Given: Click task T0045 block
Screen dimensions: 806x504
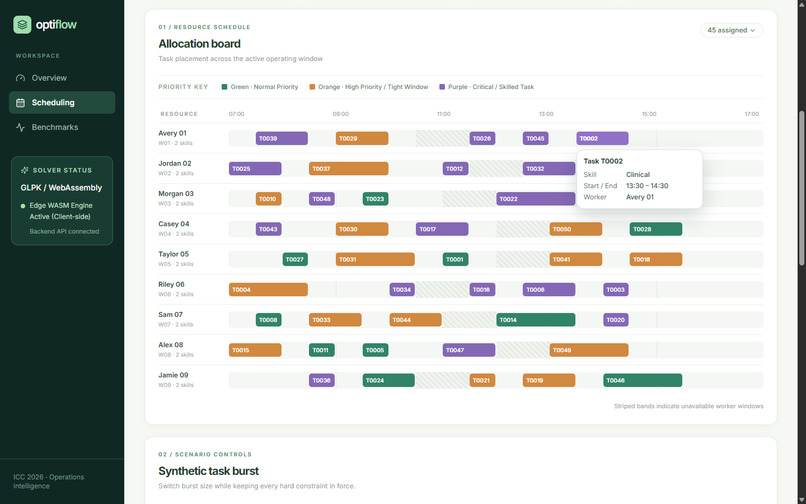Looking at the screenshot, I should [x=536, y=138].
